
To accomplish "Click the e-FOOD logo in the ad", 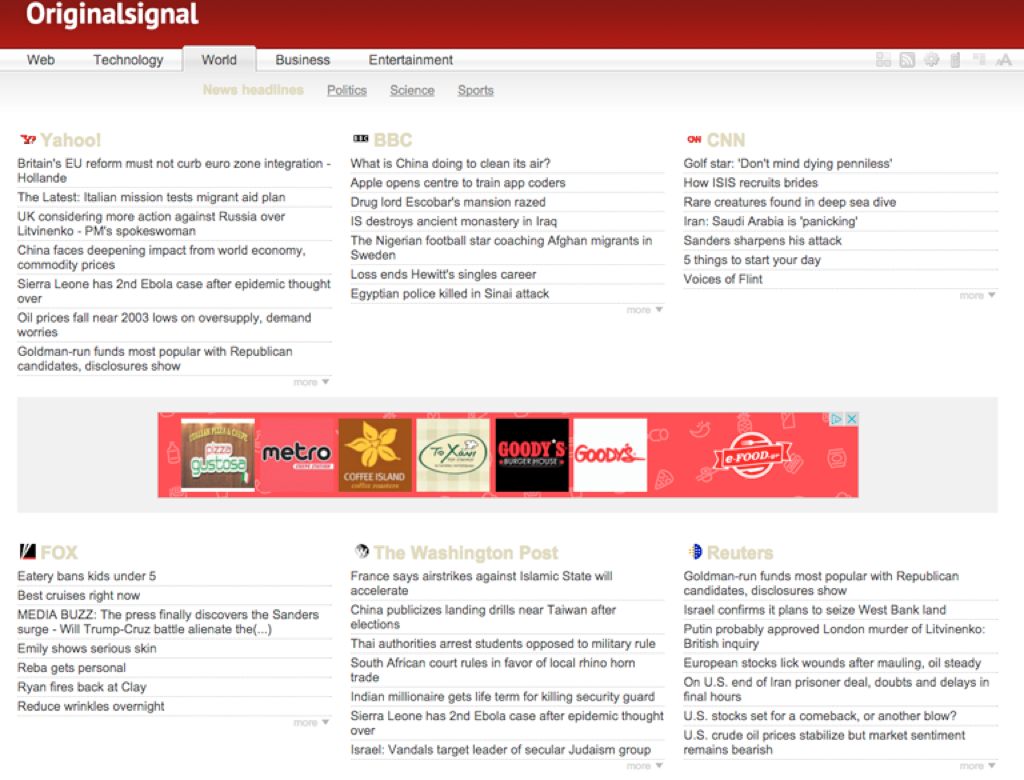I will [752, 455].
